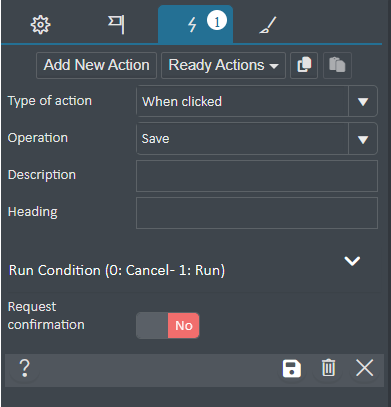
Task: Open the Ready Actions dropdown menu
Action: coord(223,65)
